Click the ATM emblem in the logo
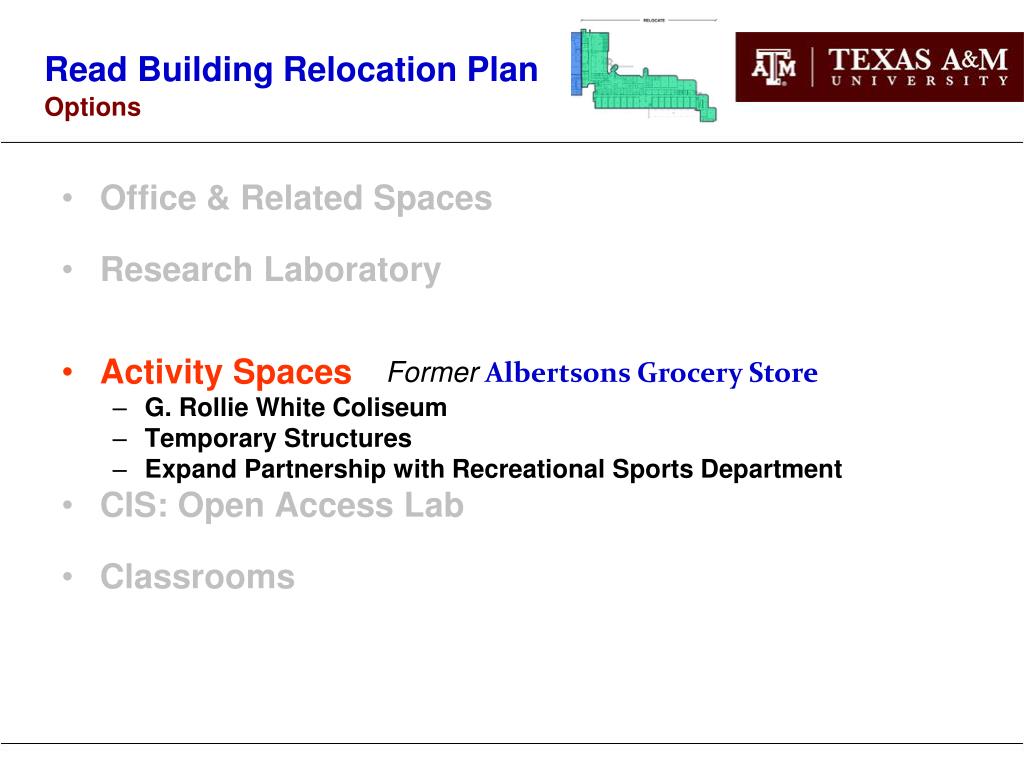This screenshot has height=768, width=1024. click(x=773, y=67)
